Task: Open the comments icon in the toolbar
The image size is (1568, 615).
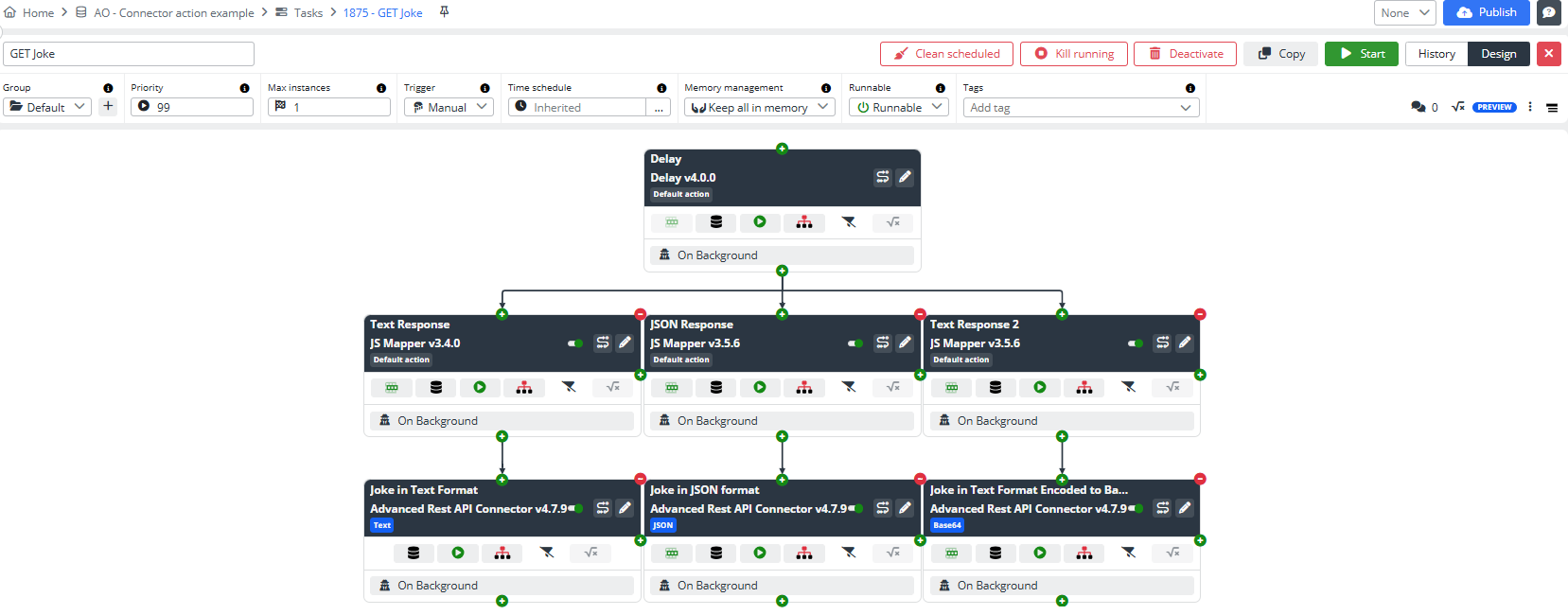Action: 1418,107
